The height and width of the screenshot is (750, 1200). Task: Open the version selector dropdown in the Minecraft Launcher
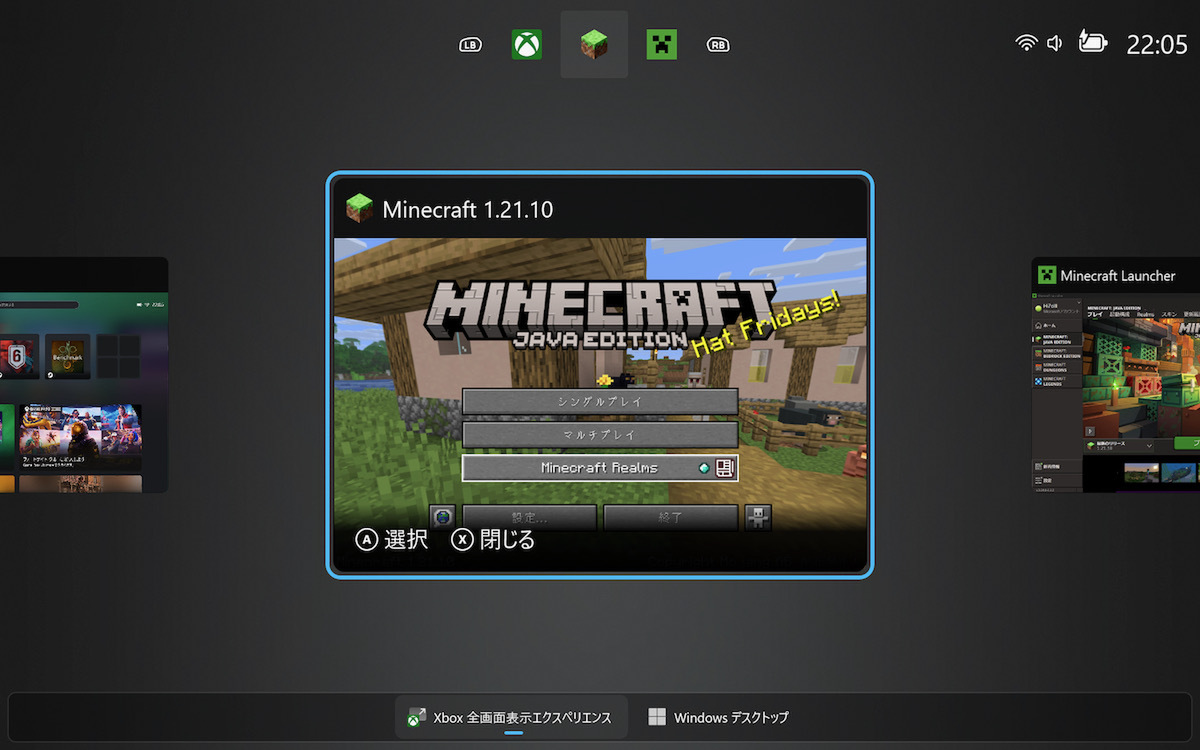pos(1119,446)
